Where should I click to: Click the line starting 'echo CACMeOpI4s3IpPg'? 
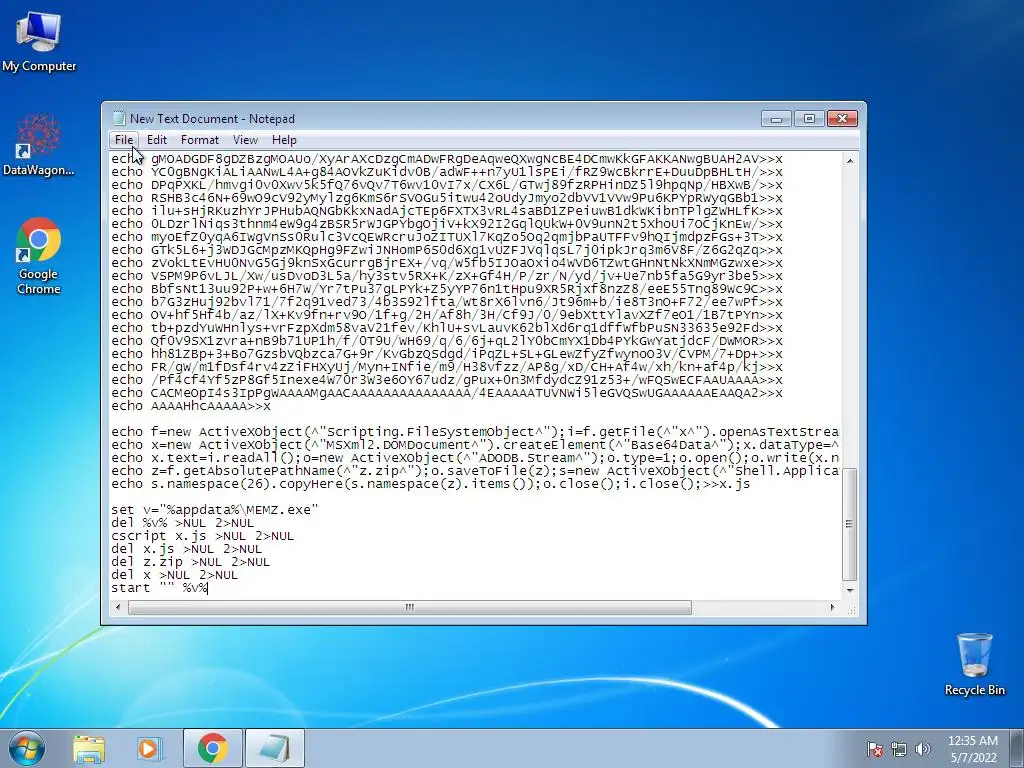[x=447, y=393]
